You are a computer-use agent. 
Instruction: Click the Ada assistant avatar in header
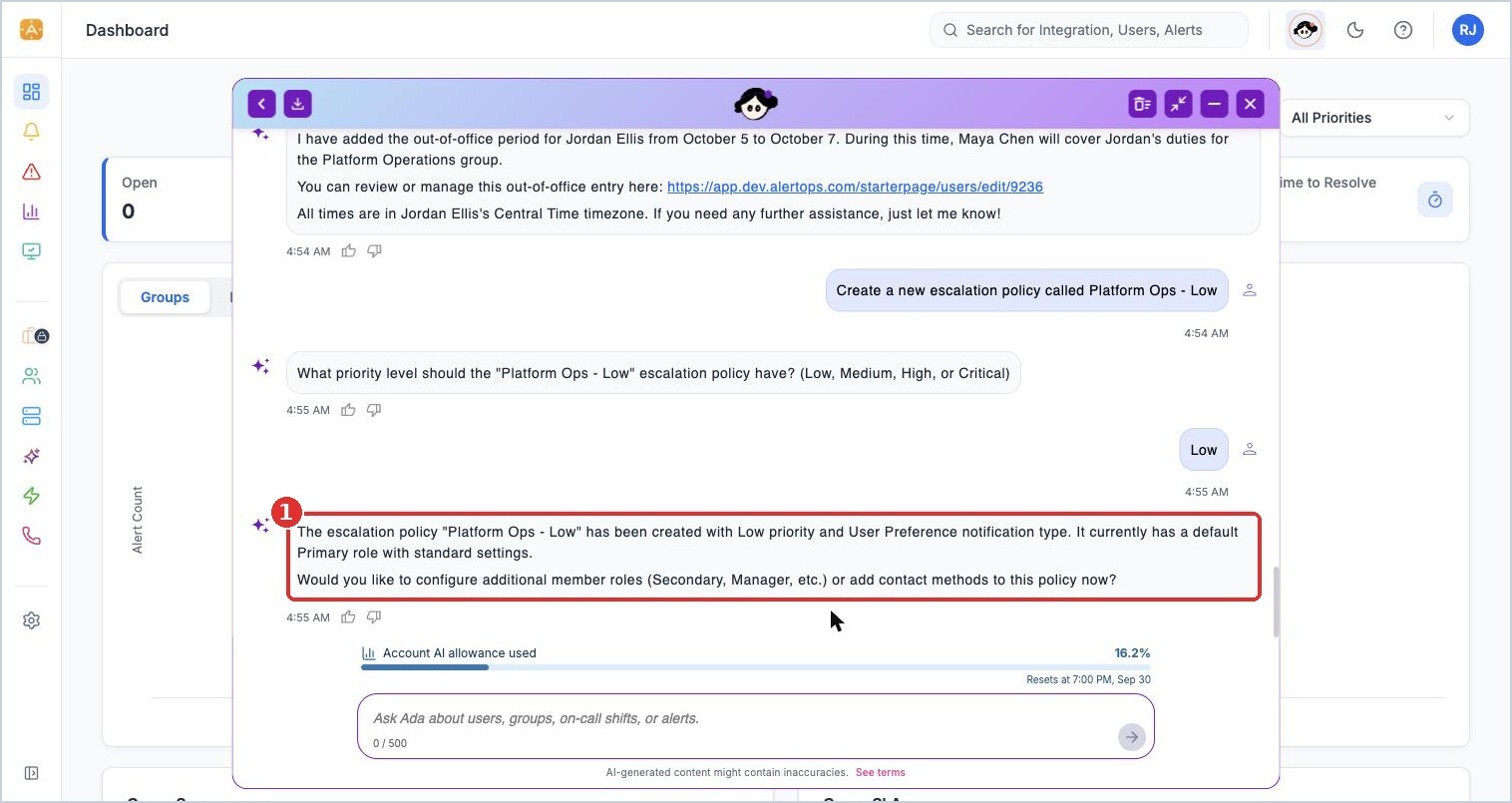coord(1306,30)
